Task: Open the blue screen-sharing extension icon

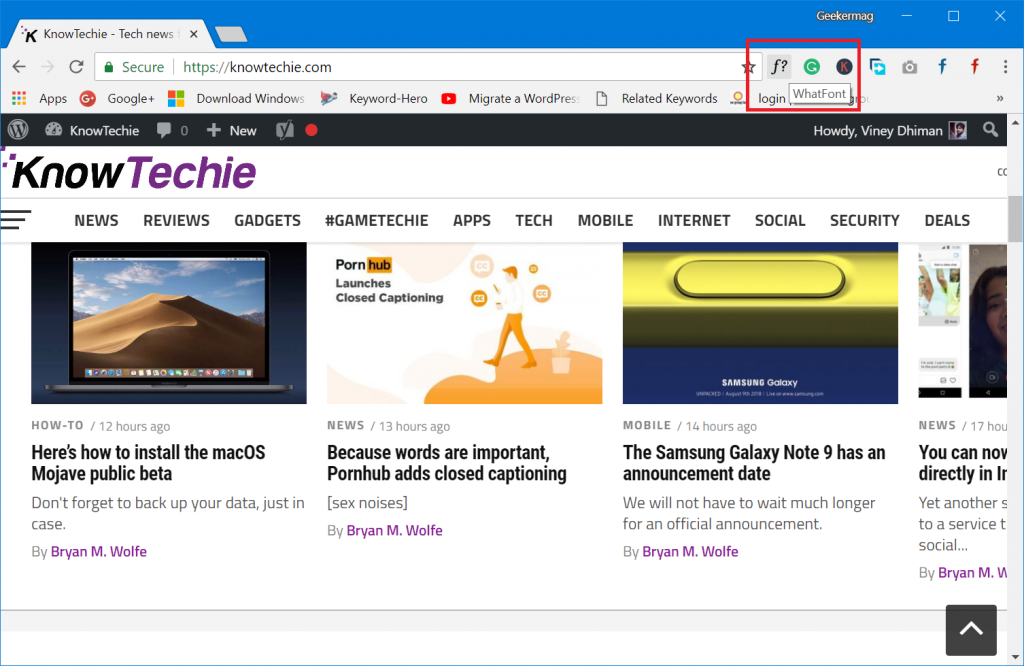Action: tap(877, 67)
